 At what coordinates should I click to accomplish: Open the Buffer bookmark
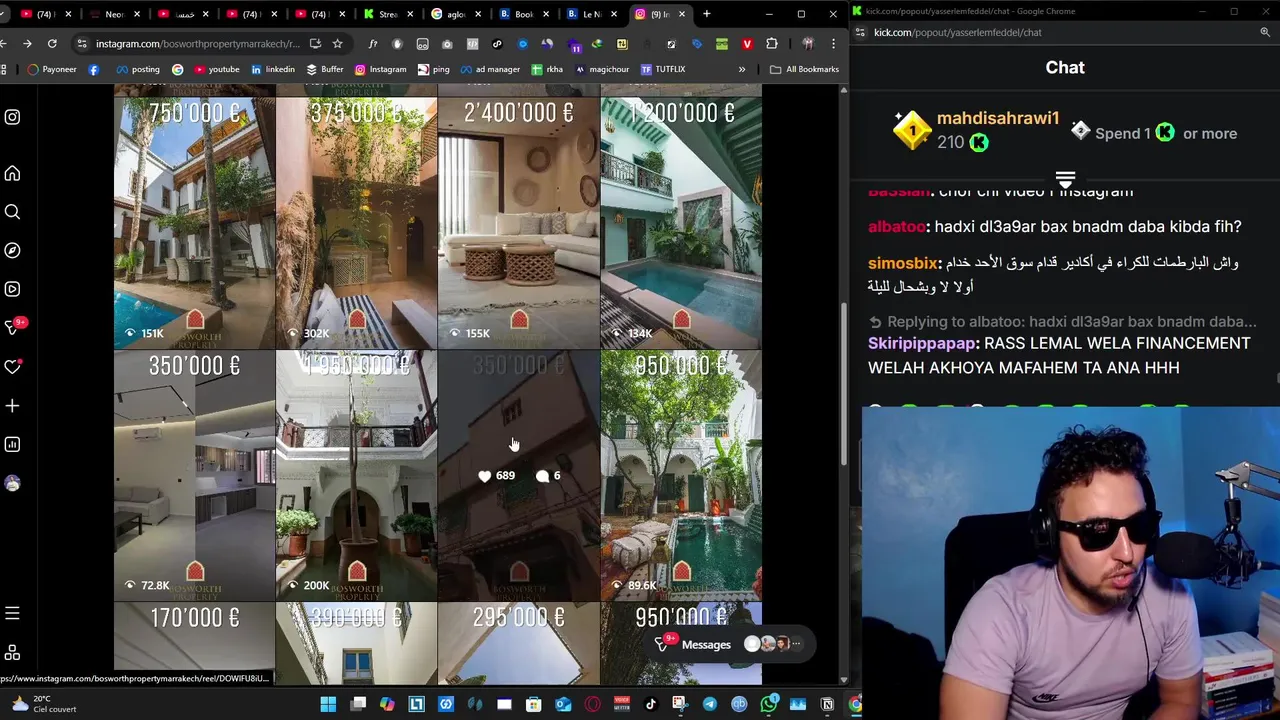325,69
